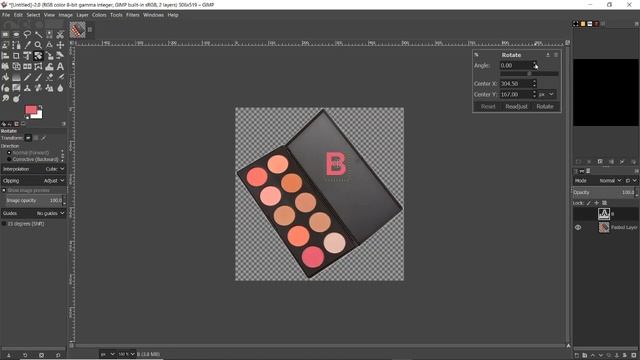Click Readjust in Rotate dialog
The height and width of the screenshot is (360, 640).
516,107
